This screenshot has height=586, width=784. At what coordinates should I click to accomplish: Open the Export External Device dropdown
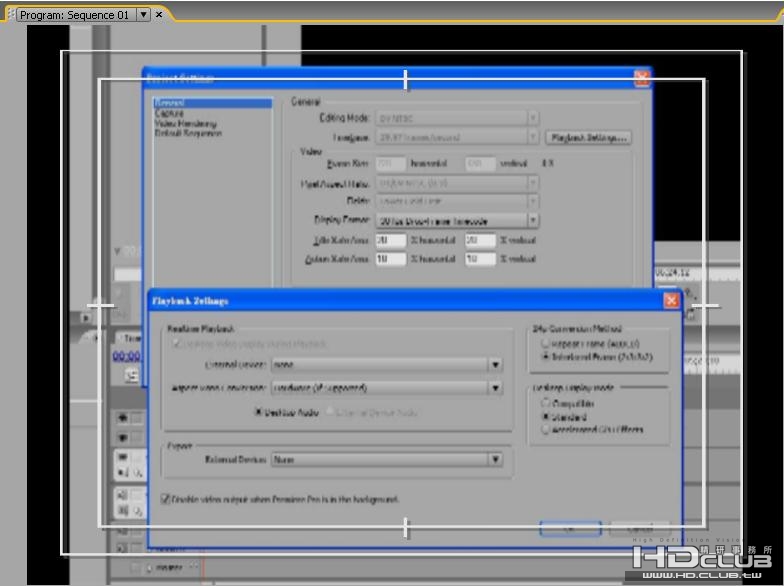[x=386, y=459]
